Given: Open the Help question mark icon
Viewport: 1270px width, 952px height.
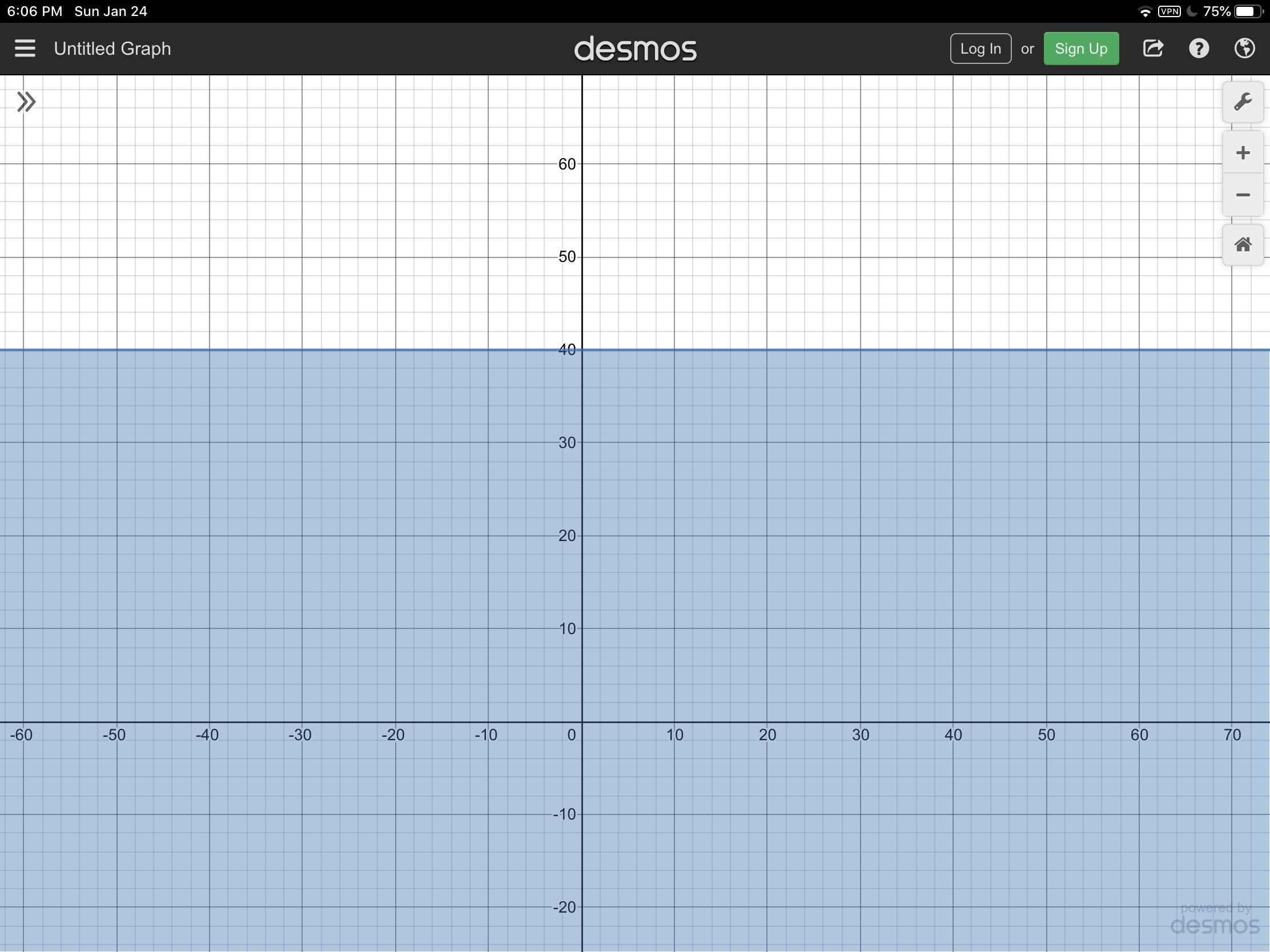Looking at the screenshot, I should pos(1199,48).
